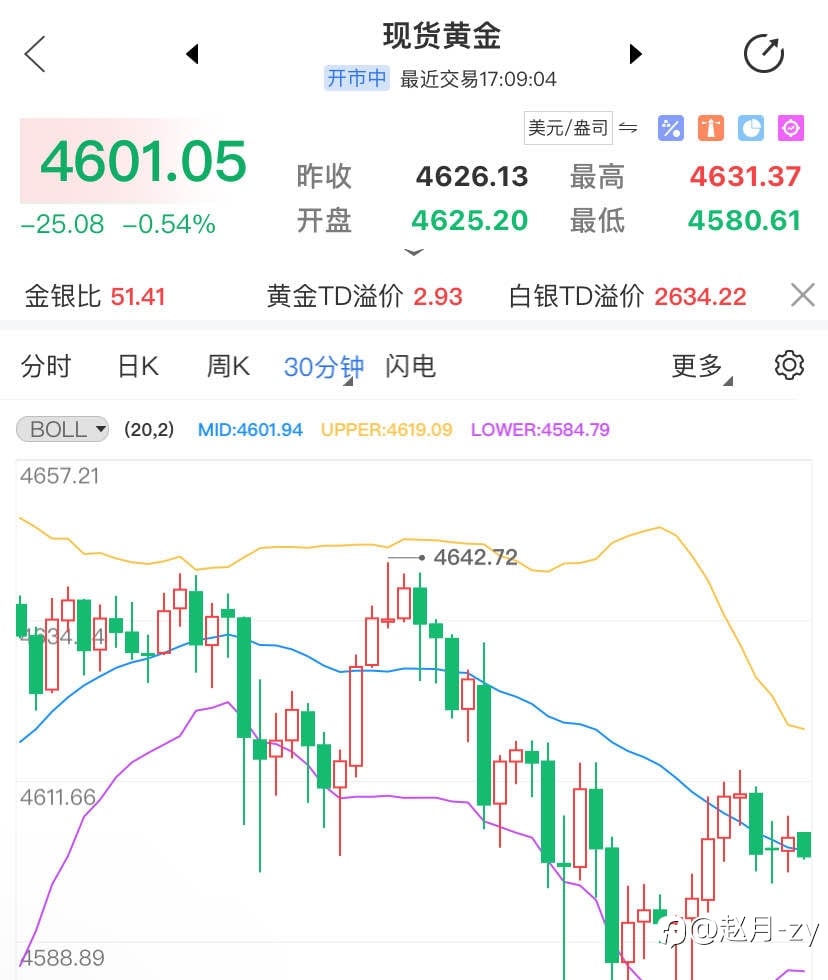Switch to the 日K tab

coord(138,367)
